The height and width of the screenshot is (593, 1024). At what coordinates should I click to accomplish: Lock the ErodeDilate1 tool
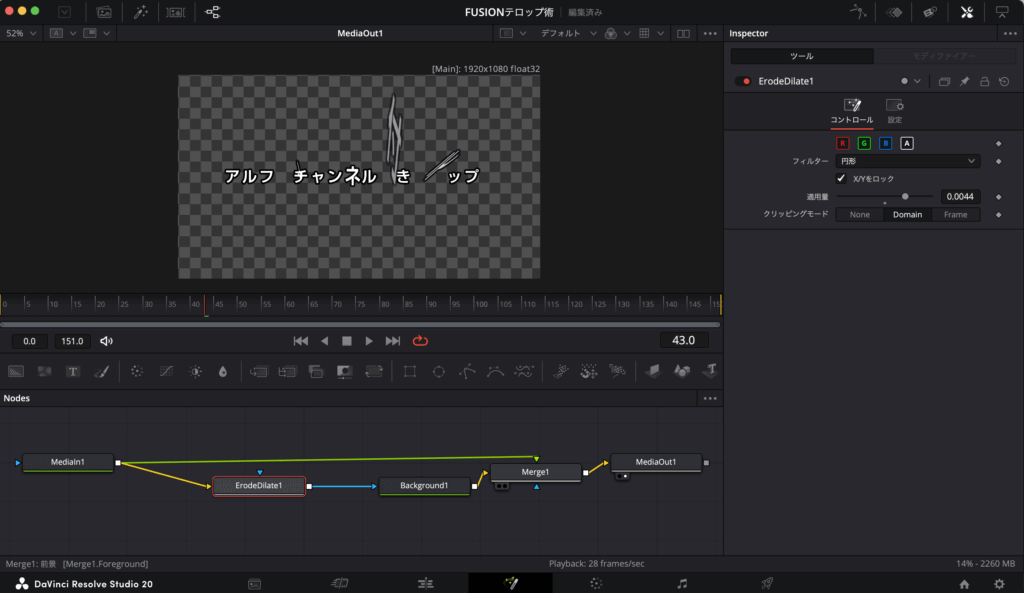(984, 81)
